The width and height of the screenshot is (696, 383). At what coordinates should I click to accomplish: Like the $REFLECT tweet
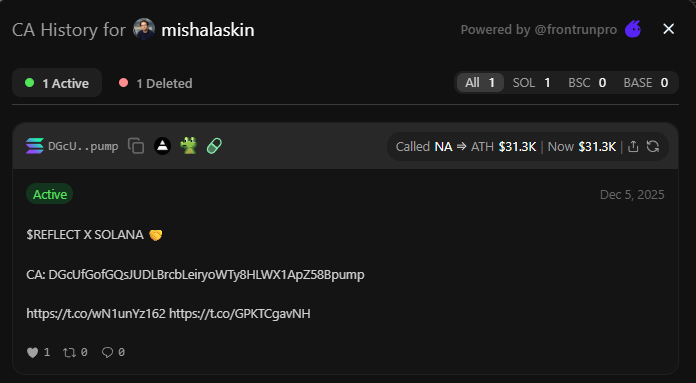click(33, 352)
